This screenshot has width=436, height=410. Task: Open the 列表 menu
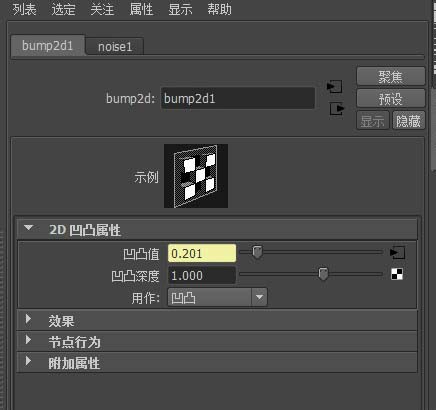tap(24, 9)
